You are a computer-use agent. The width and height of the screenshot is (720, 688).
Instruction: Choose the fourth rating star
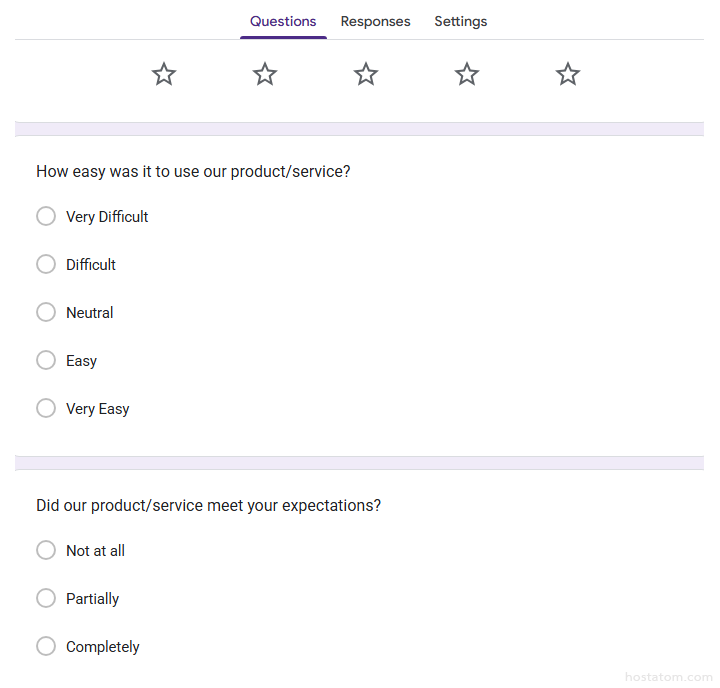[467, 74]
